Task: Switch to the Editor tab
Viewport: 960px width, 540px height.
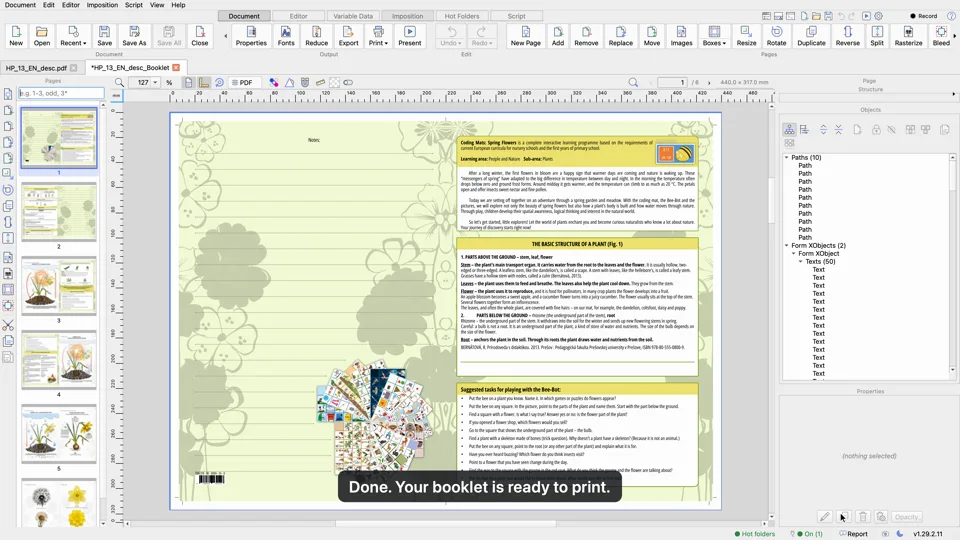Action: point(299,16)
